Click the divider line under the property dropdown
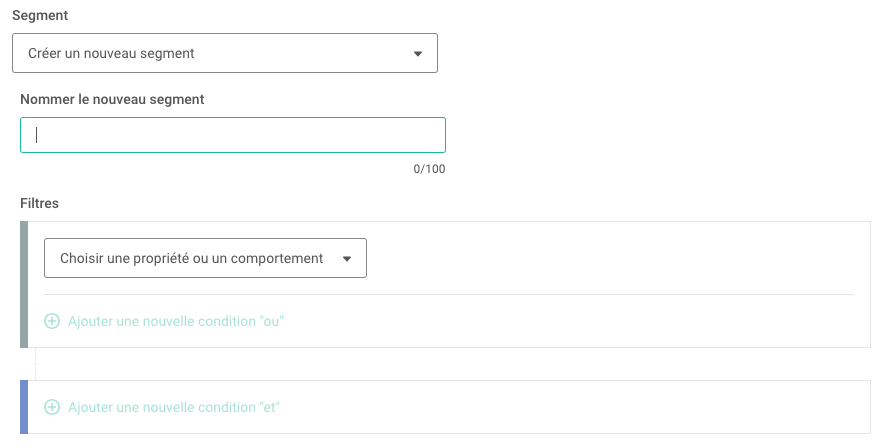This screenshot has width=887, height=448. 449,294
